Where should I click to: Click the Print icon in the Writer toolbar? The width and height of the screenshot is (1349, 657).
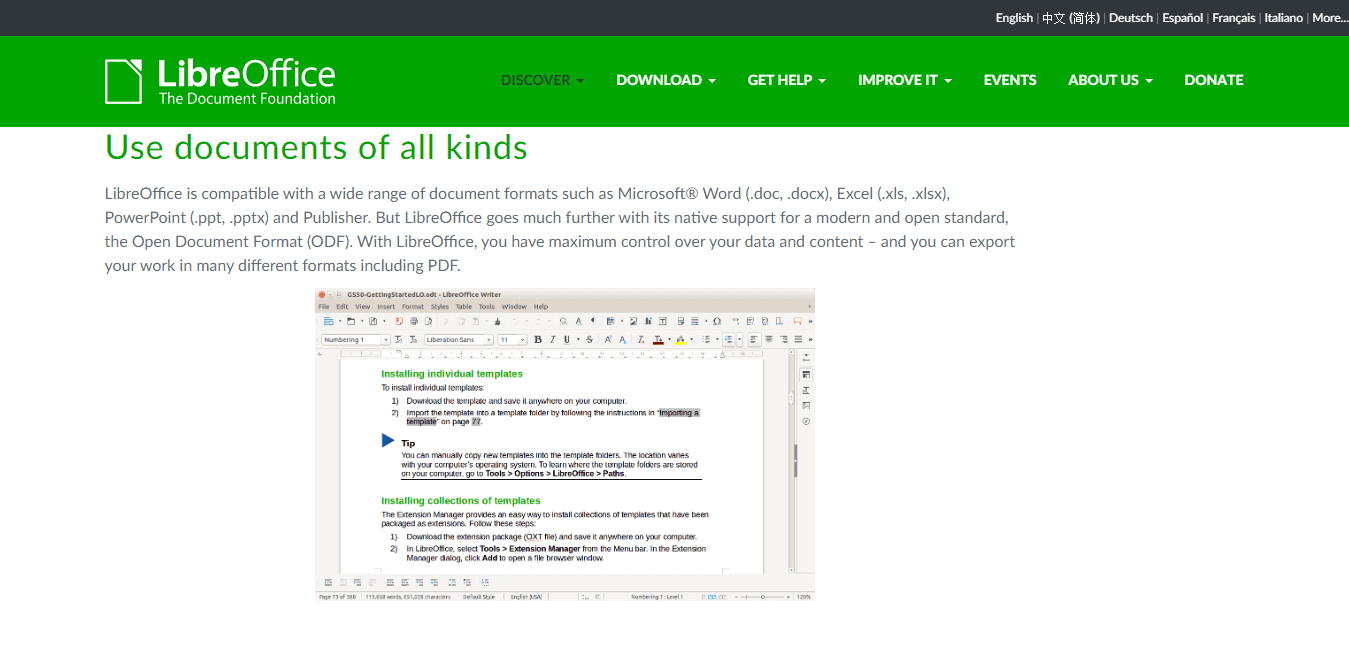(x=414, y=321)
